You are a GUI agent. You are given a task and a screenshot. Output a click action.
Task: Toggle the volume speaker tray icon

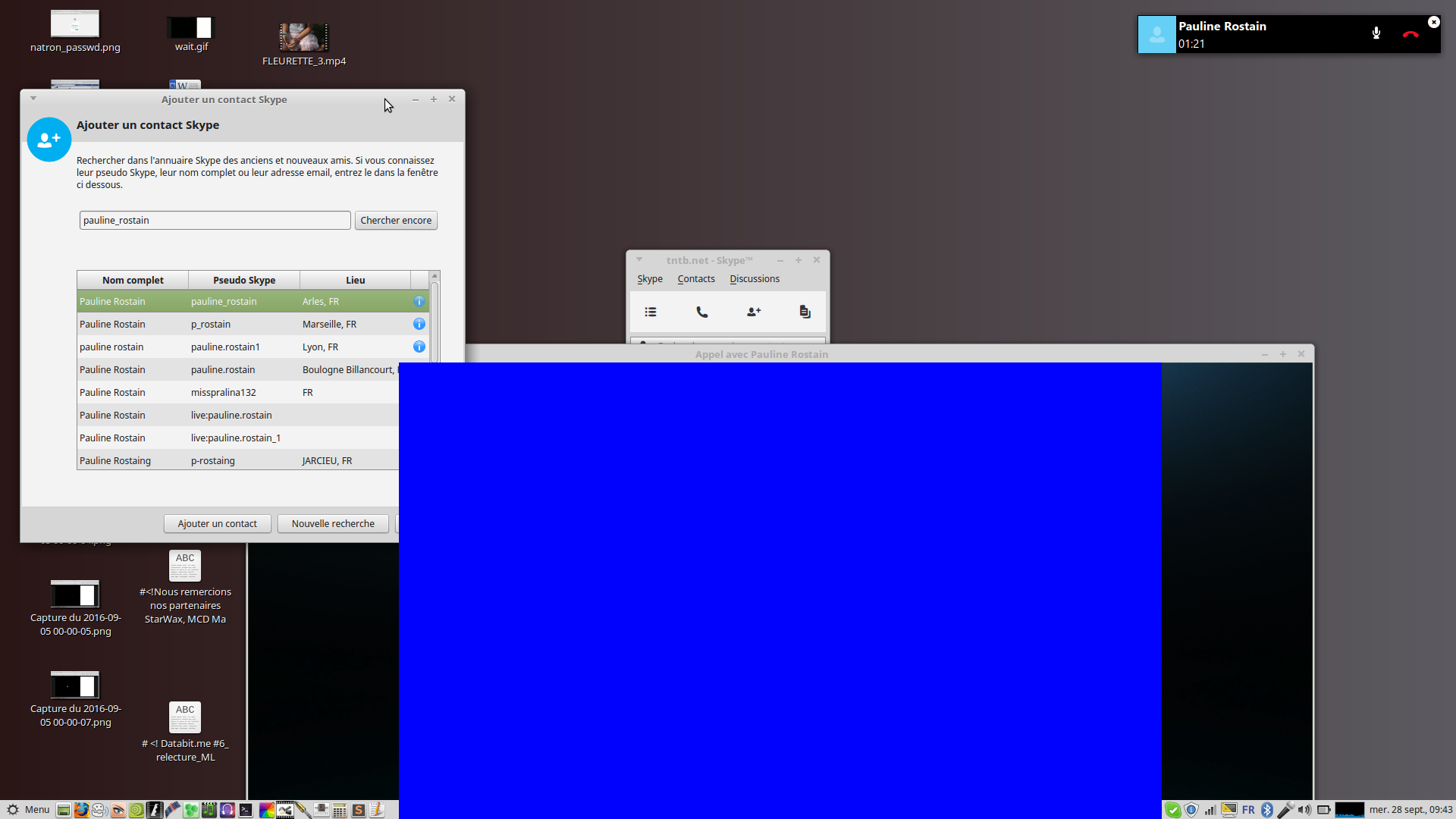click(1304, 810)
